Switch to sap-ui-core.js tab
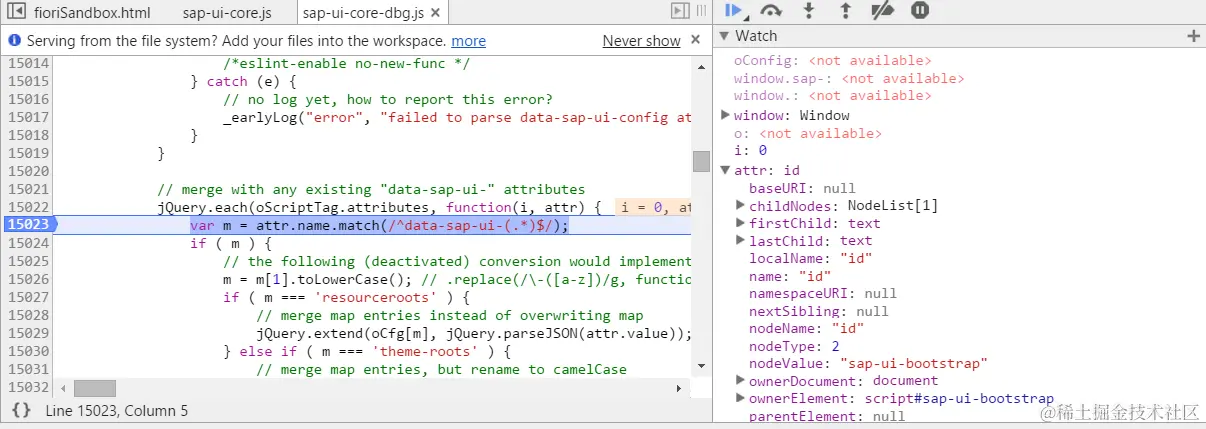1206x429 pixels. (x=227, y=13)
